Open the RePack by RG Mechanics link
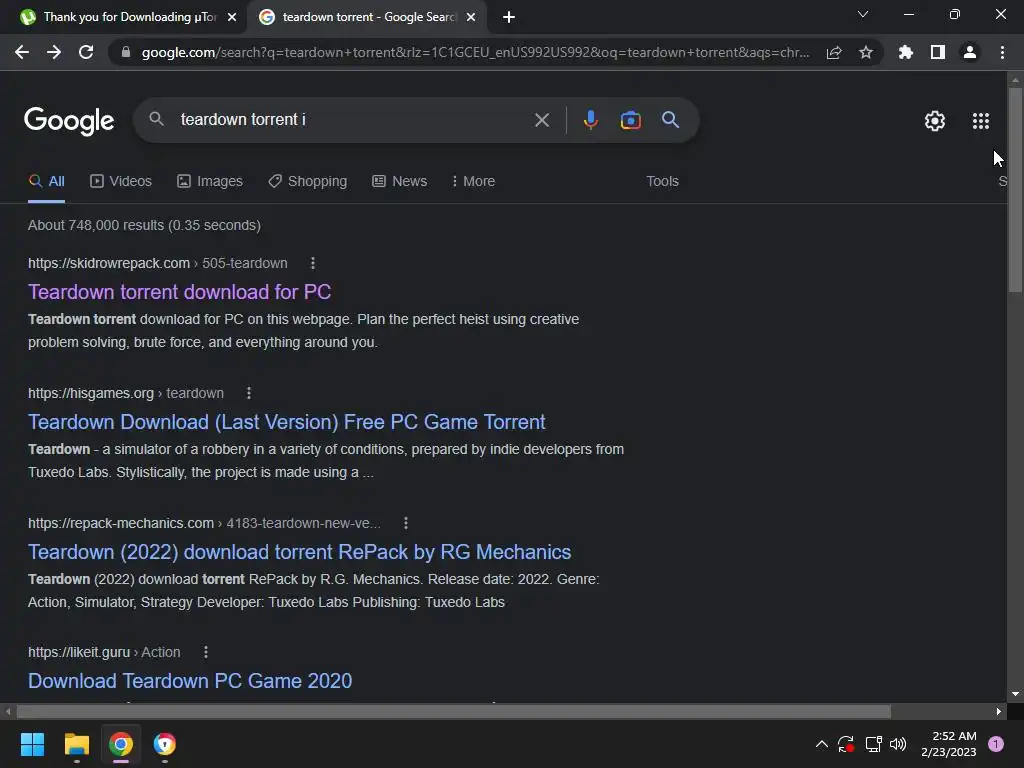Image resolution: width=1024 pixels, height=768 pixels. (x=300, y=552)
